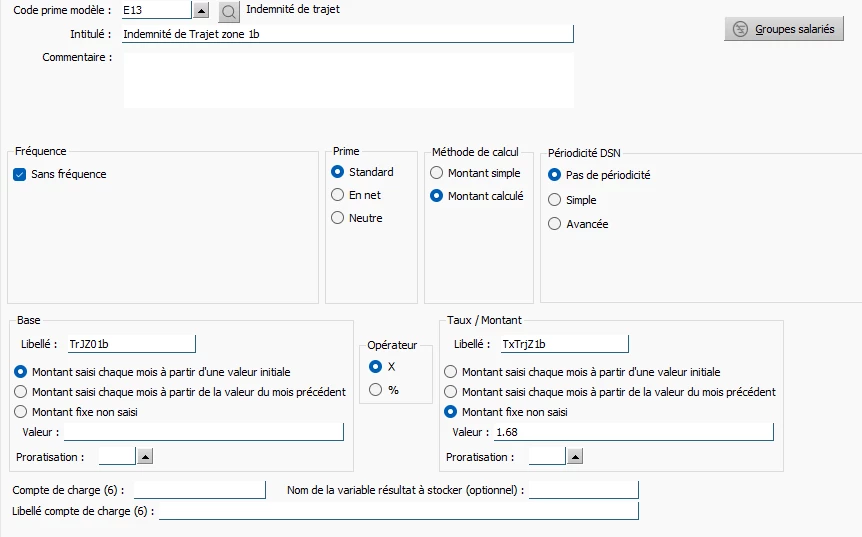Select Avancée DSN periodicity
The image size is (862, 537).
[555, 224]
